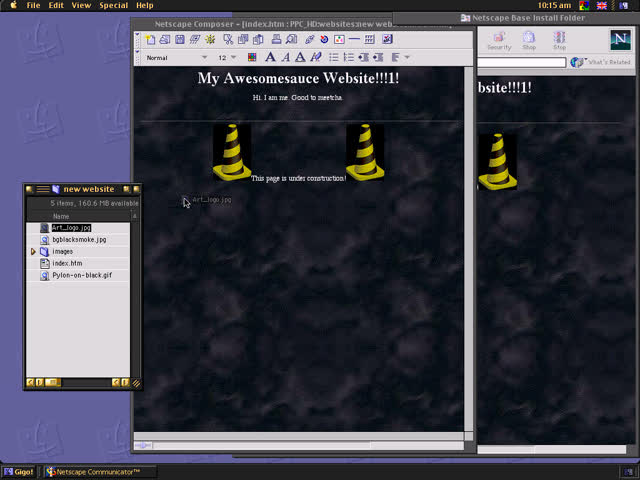Open the File menu
The width and height of the screenshot is (640, 480).
click(x=33, y=5)
